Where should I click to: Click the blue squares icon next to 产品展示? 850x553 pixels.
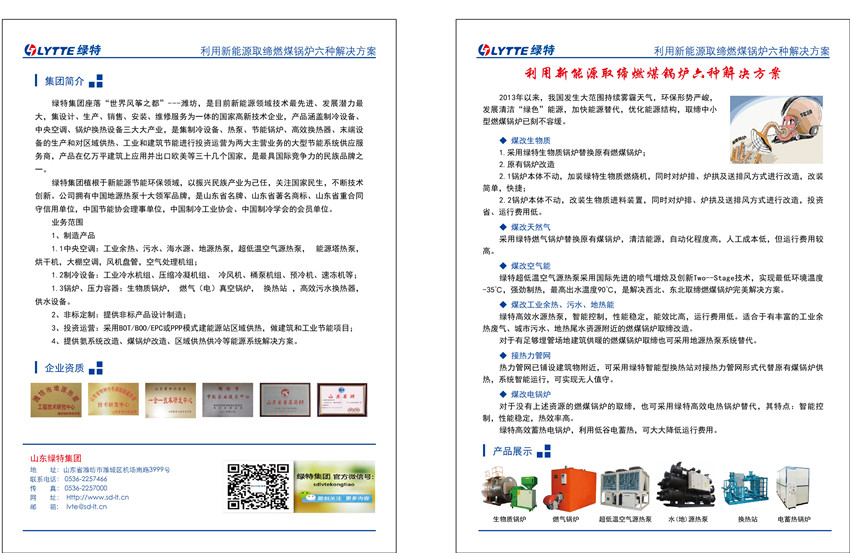click(x=481, y=452)
